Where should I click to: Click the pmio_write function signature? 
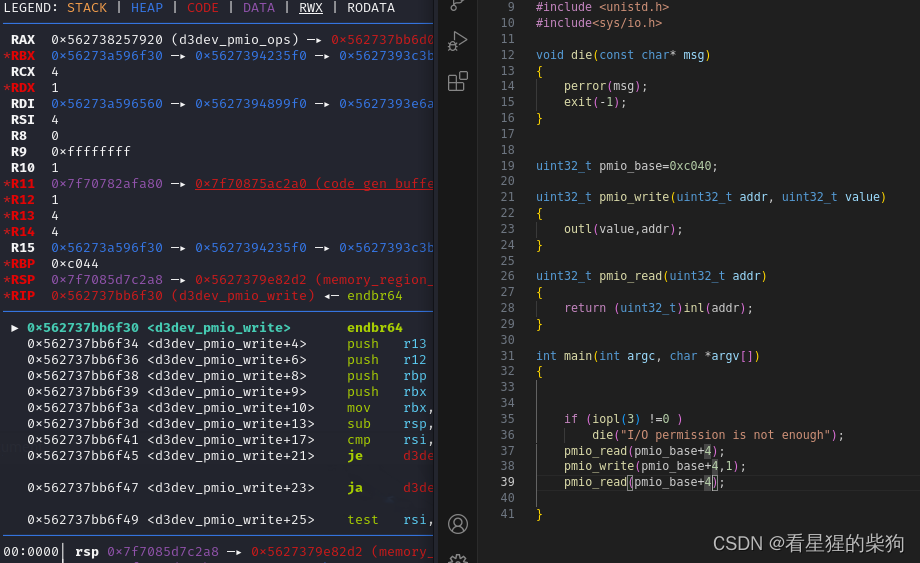(711, 197)
